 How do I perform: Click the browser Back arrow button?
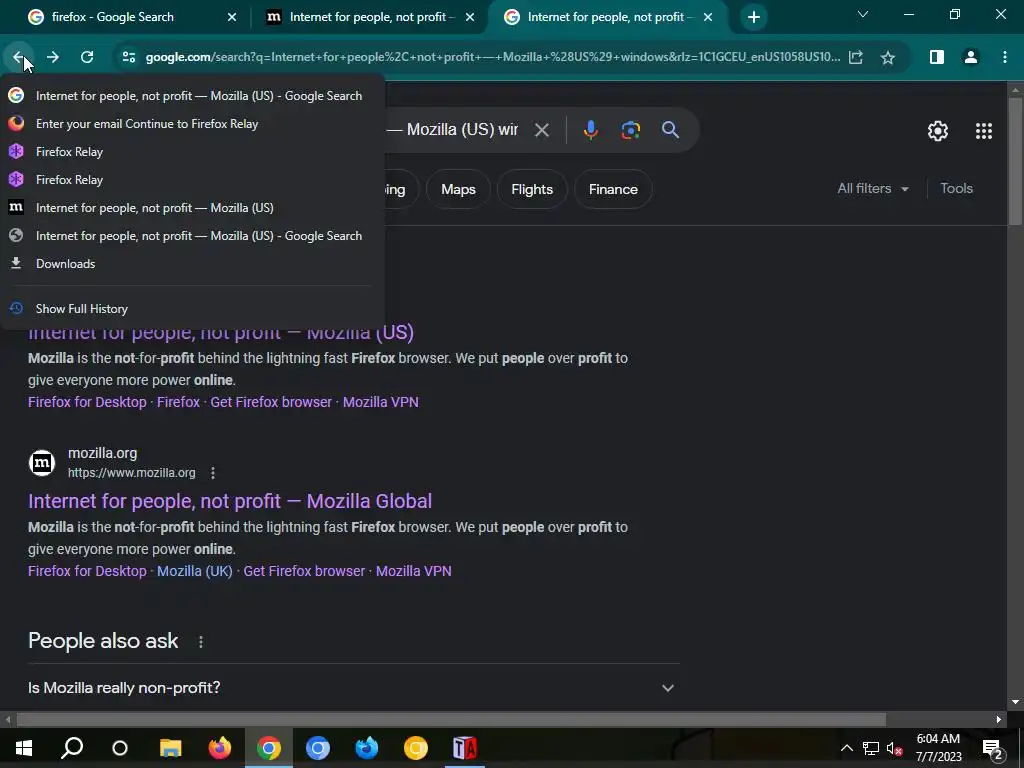[19, 57]
